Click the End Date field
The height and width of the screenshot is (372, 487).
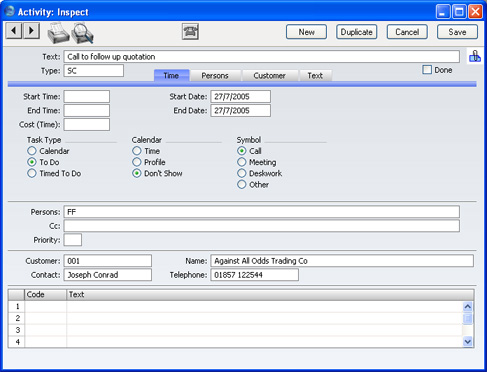(240, 111)
